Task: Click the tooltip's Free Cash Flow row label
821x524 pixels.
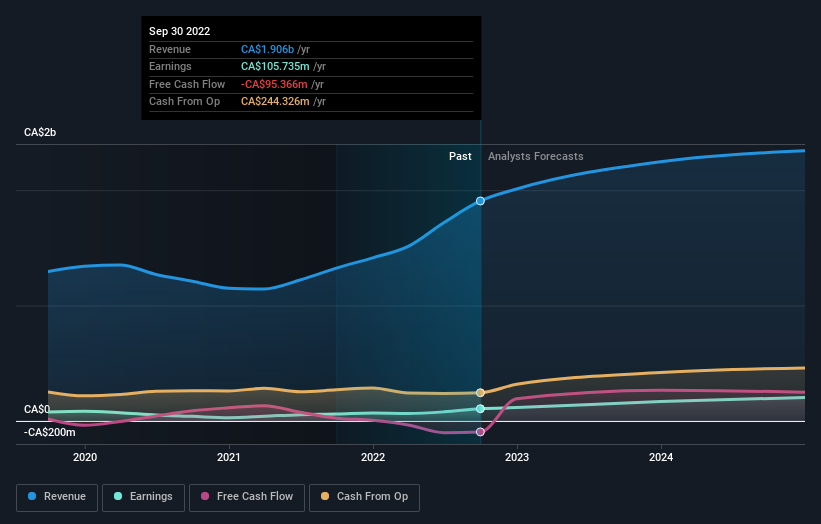Action: pos(187,84)
